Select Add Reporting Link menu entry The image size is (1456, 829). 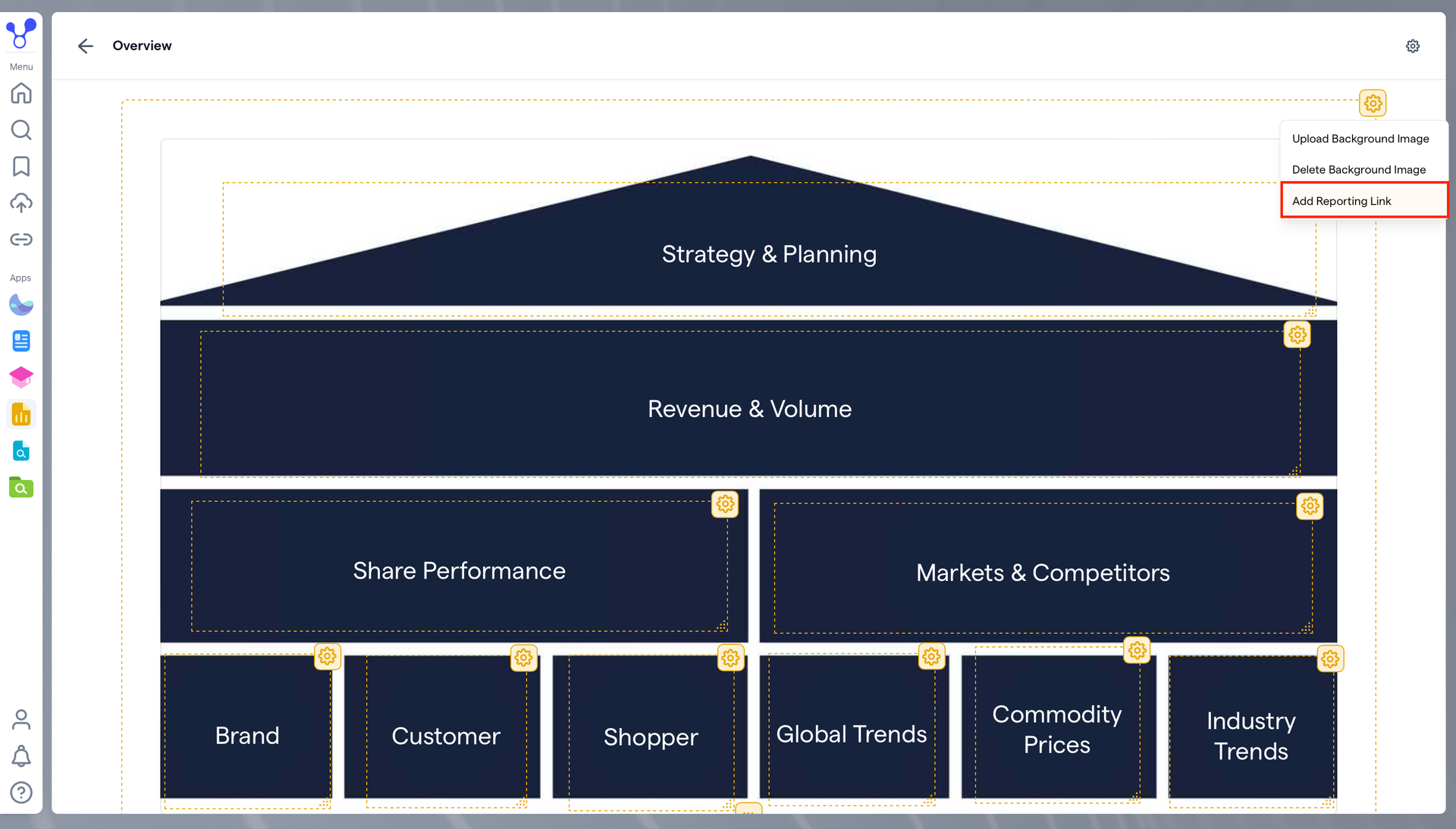(1363, 201)
